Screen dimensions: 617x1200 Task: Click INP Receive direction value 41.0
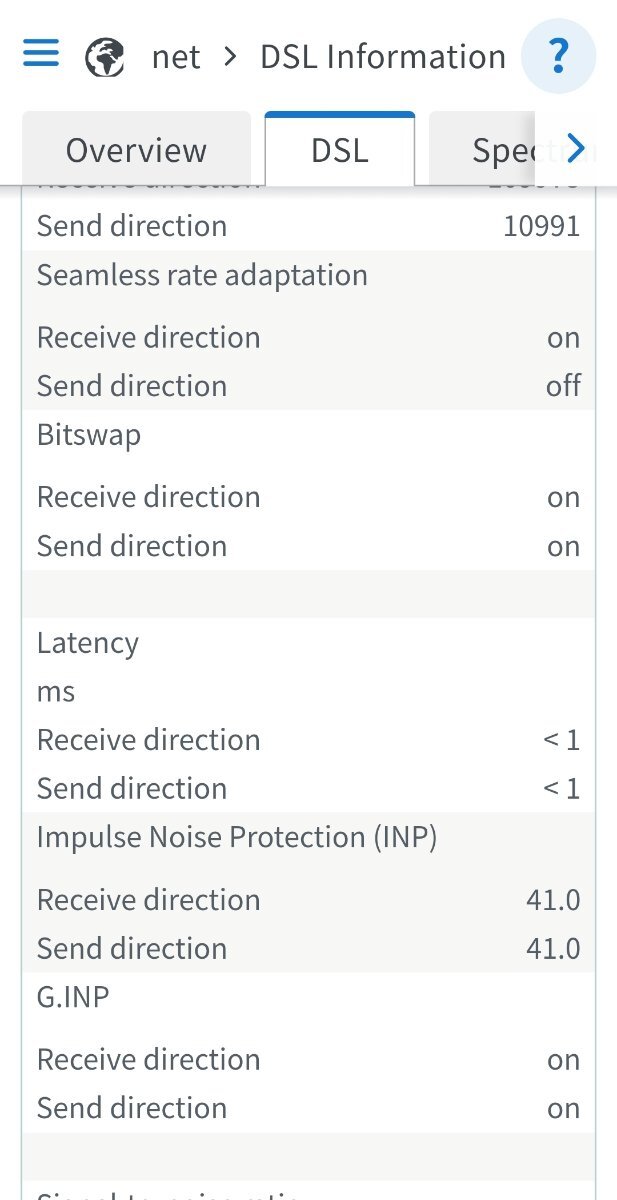(x=553, y=899)
